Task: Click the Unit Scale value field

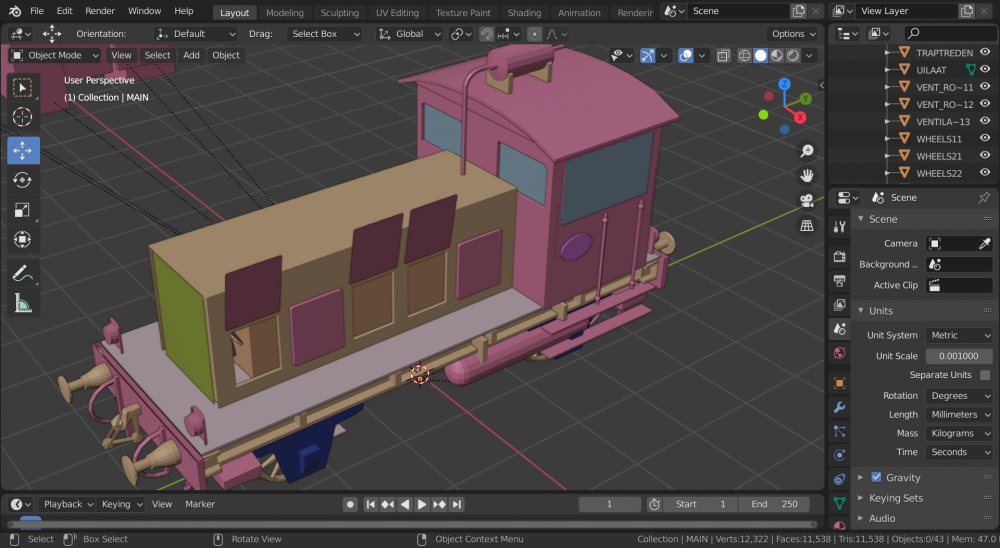Action: [959, 356]
